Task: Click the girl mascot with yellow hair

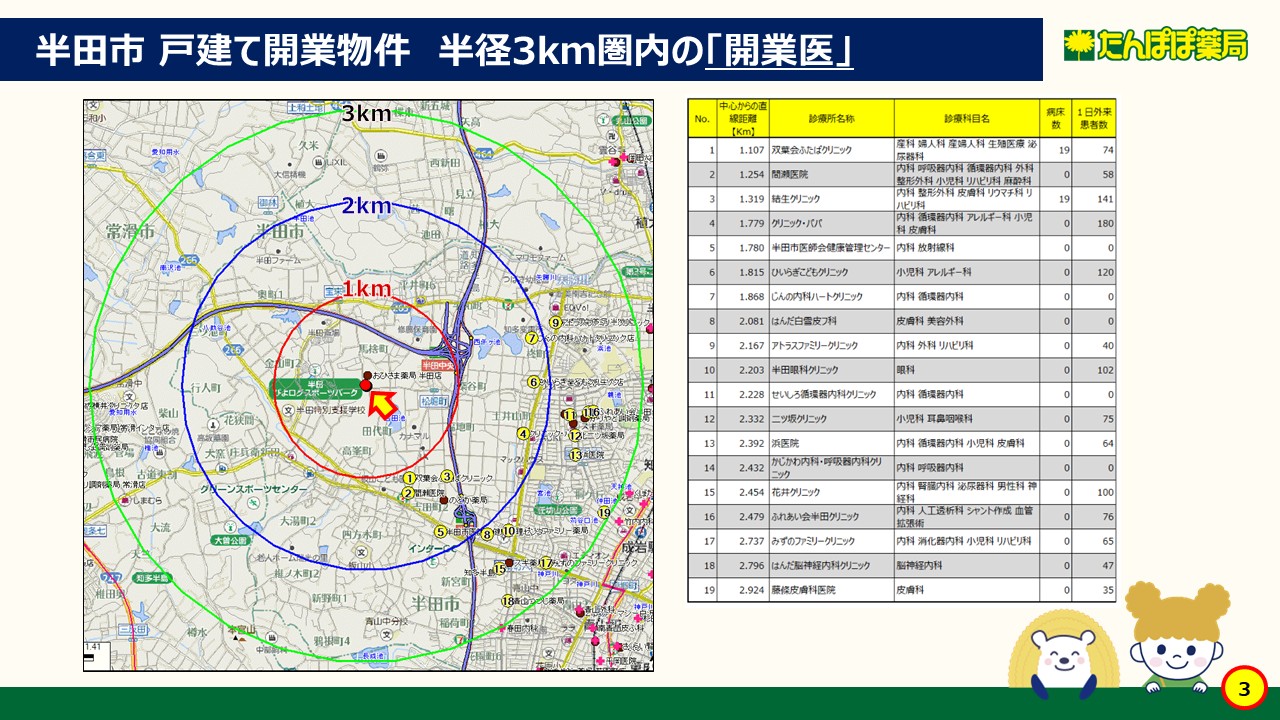Action: [1176, 640]
